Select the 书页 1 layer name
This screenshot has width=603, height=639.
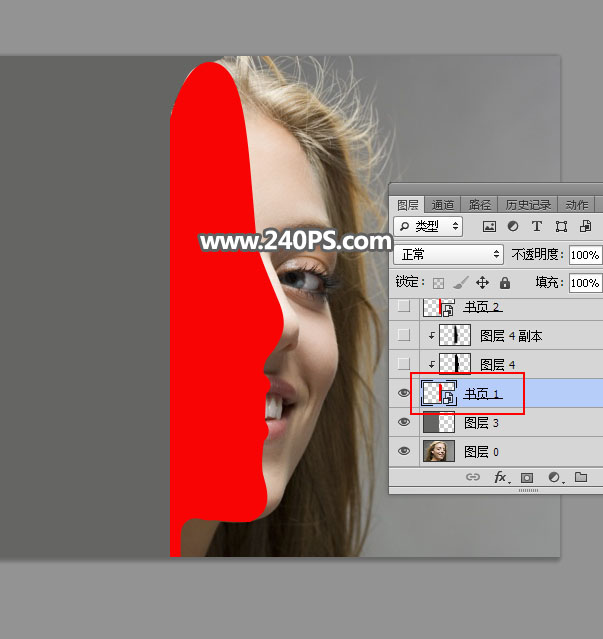coord(483,394)
